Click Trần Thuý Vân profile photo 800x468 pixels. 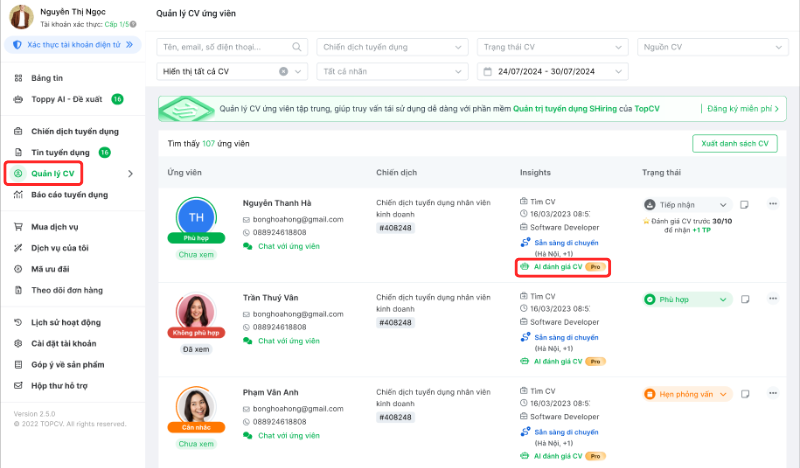click(196, 311)
